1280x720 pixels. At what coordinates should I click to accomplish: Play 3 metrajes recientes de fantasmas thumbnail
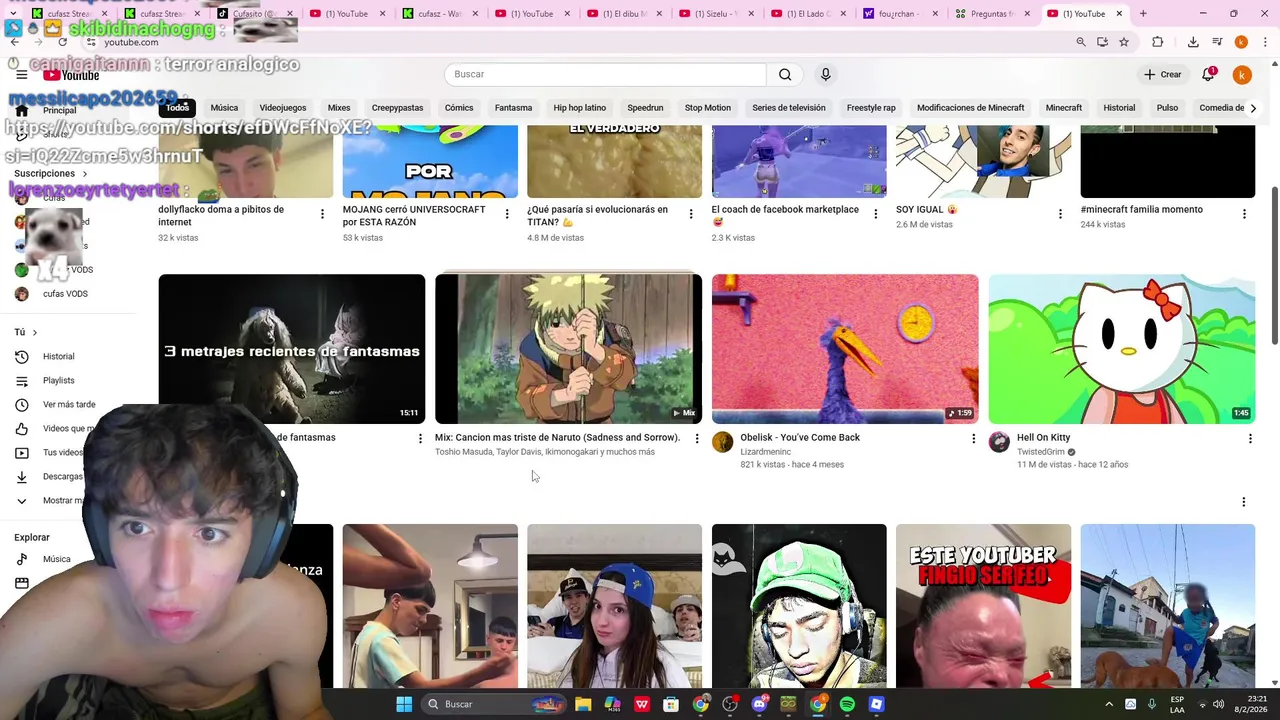(292, 349)
